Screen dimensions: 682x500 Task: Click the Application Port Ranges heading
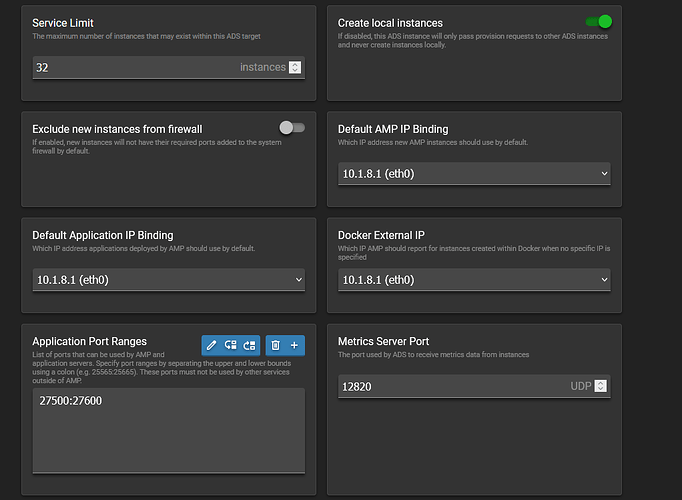tap(89, 342)
